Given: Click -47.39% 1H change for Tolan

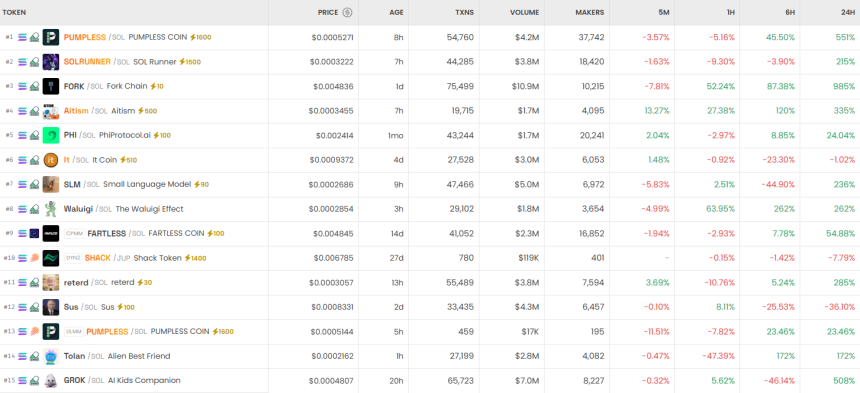Looking at the screenshot, I should [717, 356].
